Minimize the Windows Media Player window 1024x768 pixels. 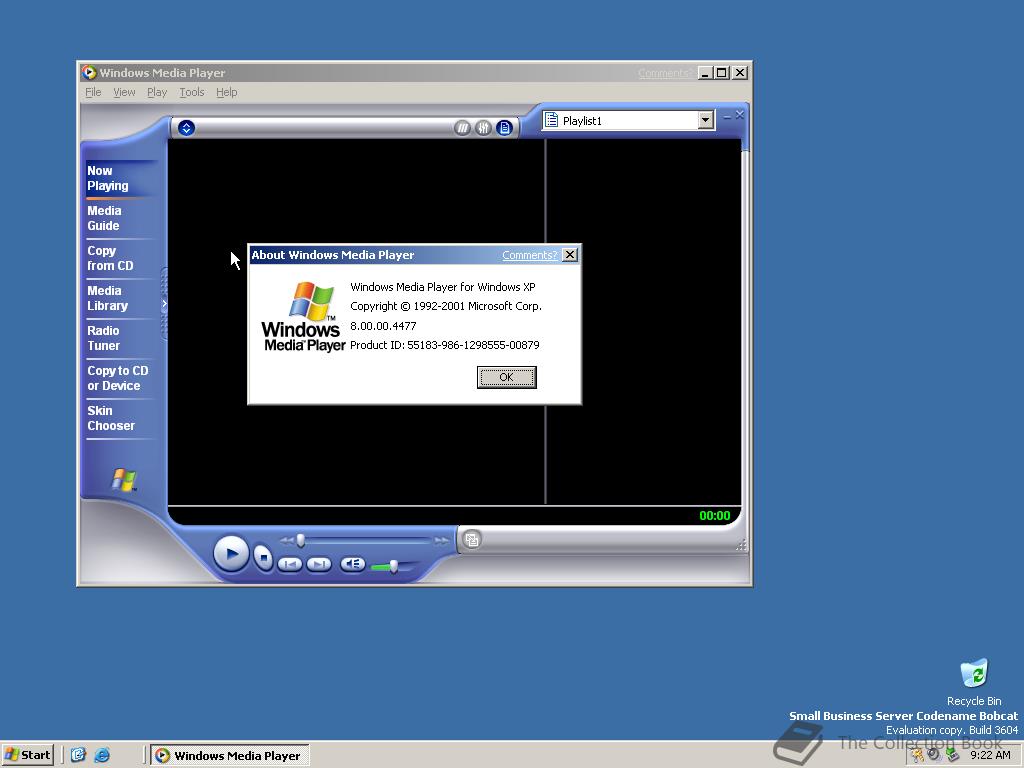click(705, 73)
